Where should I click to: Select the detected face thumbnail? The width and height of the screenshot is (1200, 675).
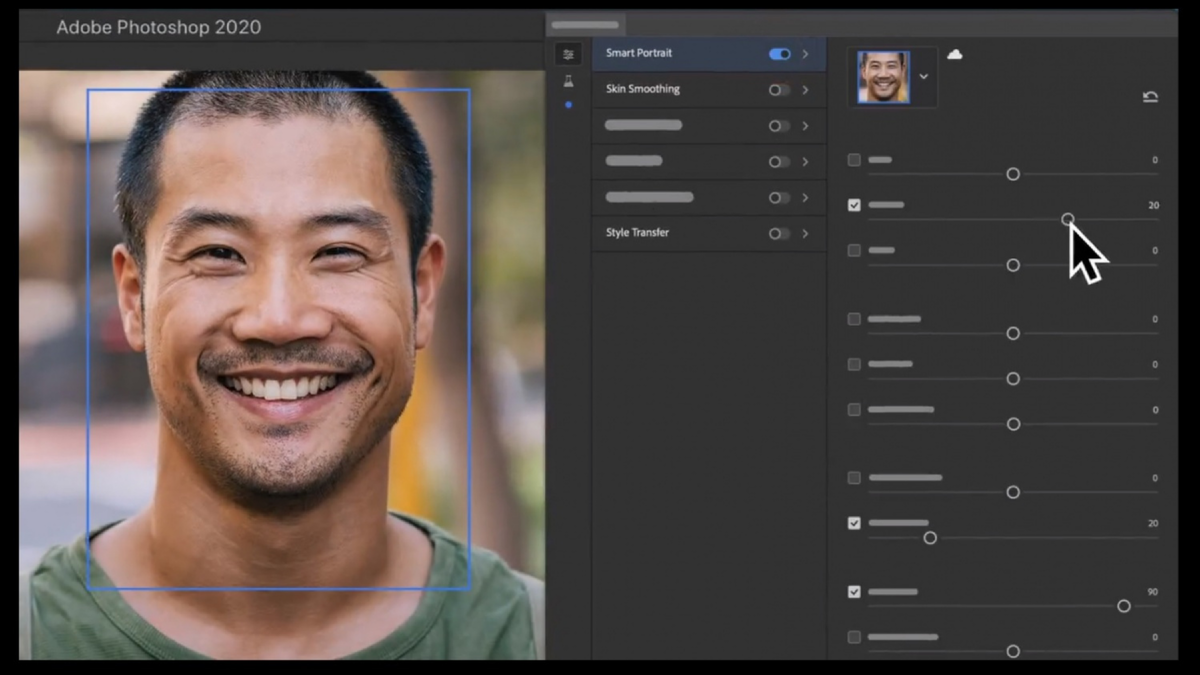point(883,77)
